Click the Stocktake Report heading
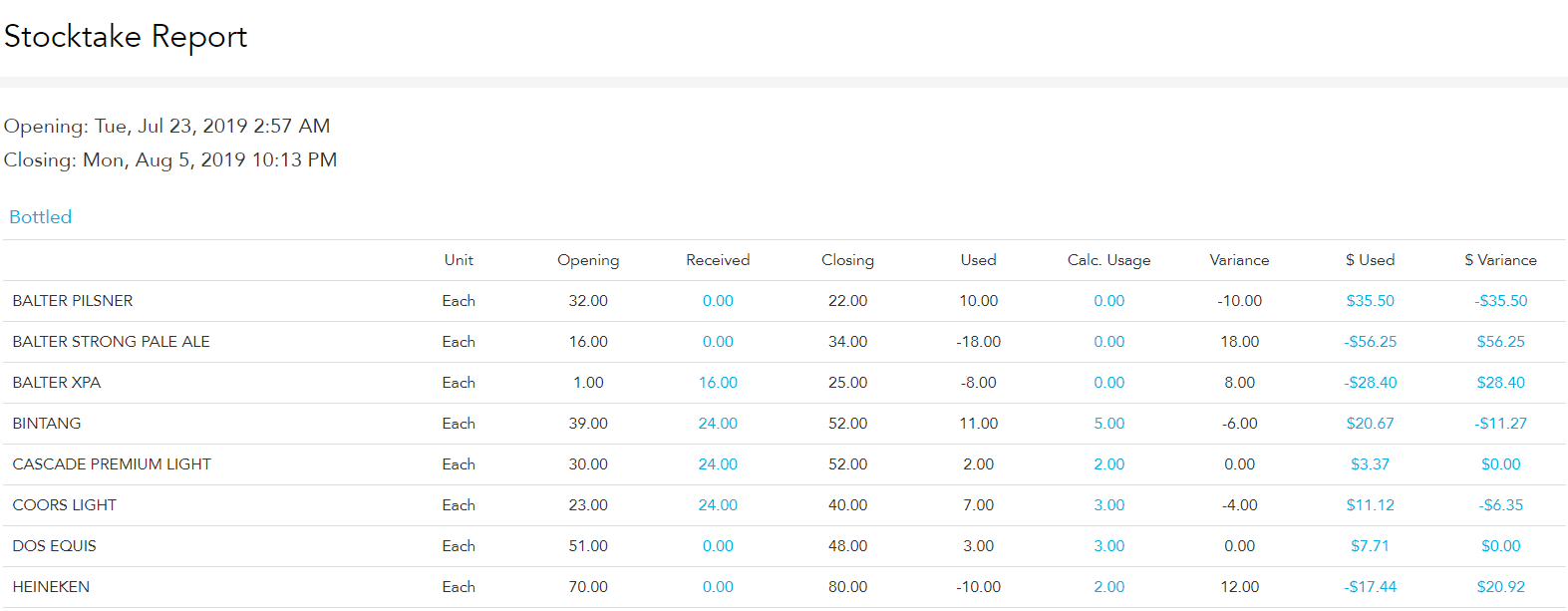This screenshot has width=1568, height=611. point(126,37)
